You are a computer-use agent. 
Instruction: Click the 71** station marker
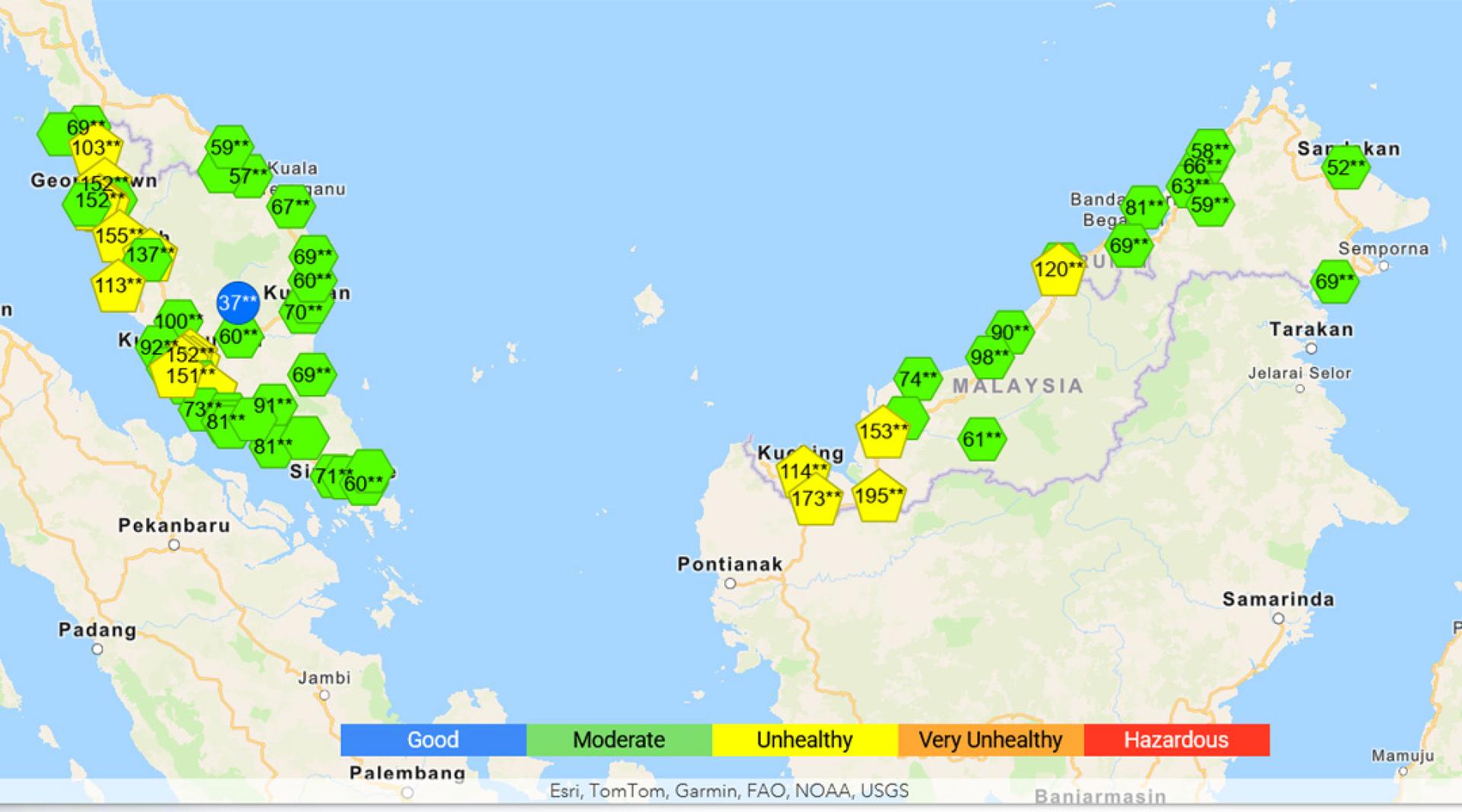[x=334, y=476]
